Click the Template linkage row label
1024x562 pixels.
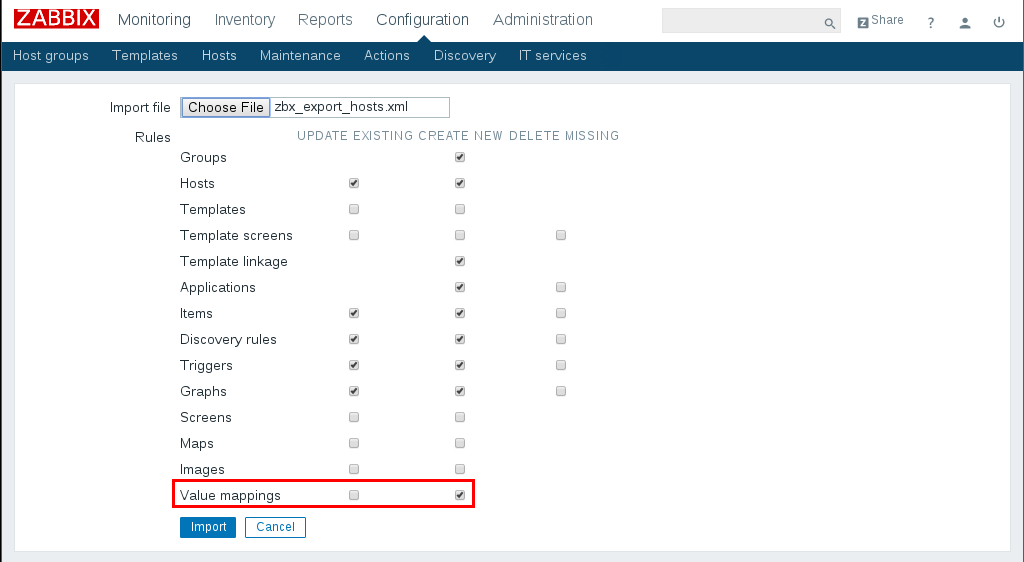pos(234,261)
